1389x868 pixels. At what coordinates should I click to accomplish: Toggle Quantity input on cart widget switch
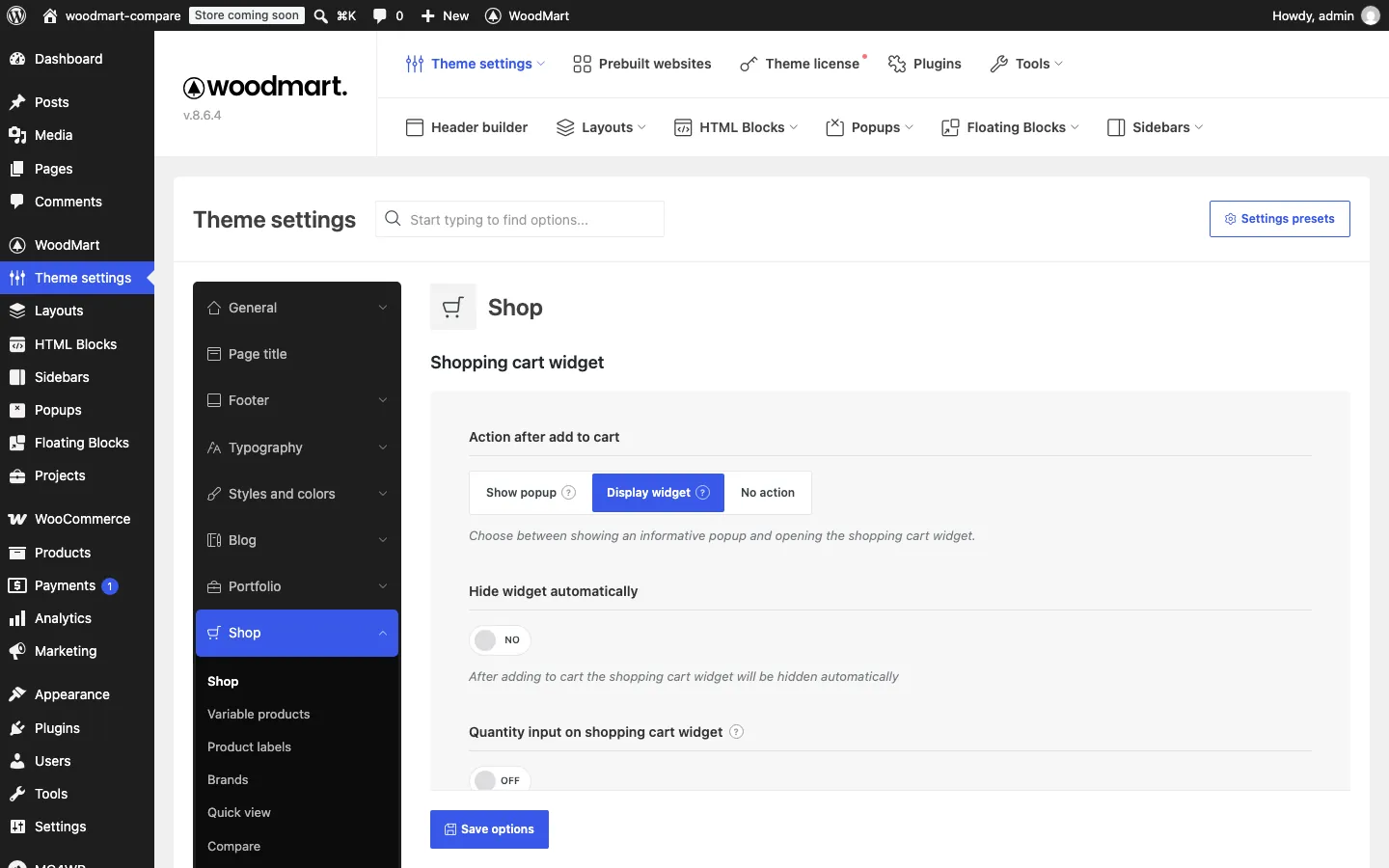tap(500, 780)
